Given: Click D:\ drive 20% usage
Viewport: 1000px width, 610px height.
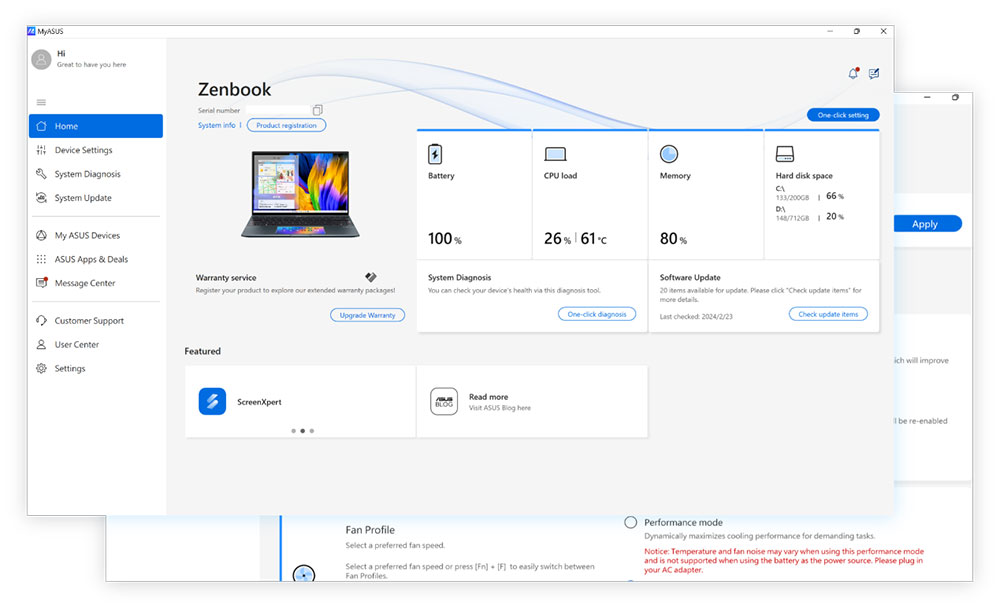Looking at the screenshot, I should 835,216.
